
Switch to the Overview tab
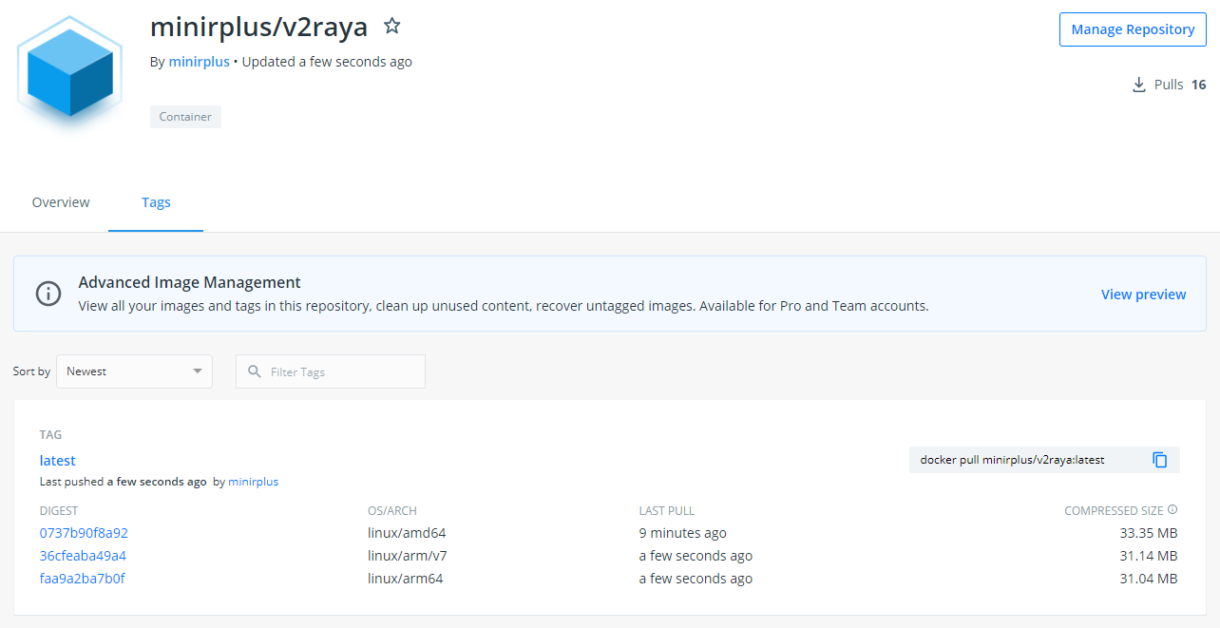coord(61,202)
